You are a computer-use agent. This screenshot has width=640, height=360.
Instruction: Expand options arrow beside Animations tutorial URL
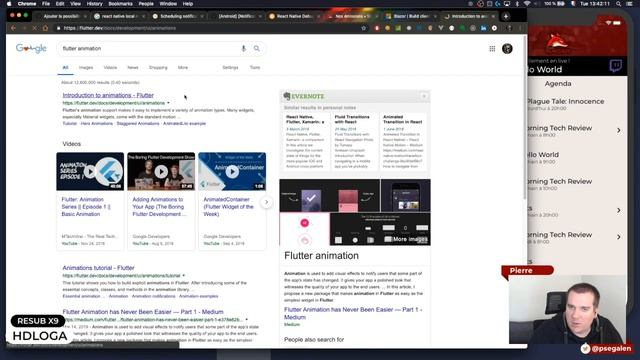[184, 276]
